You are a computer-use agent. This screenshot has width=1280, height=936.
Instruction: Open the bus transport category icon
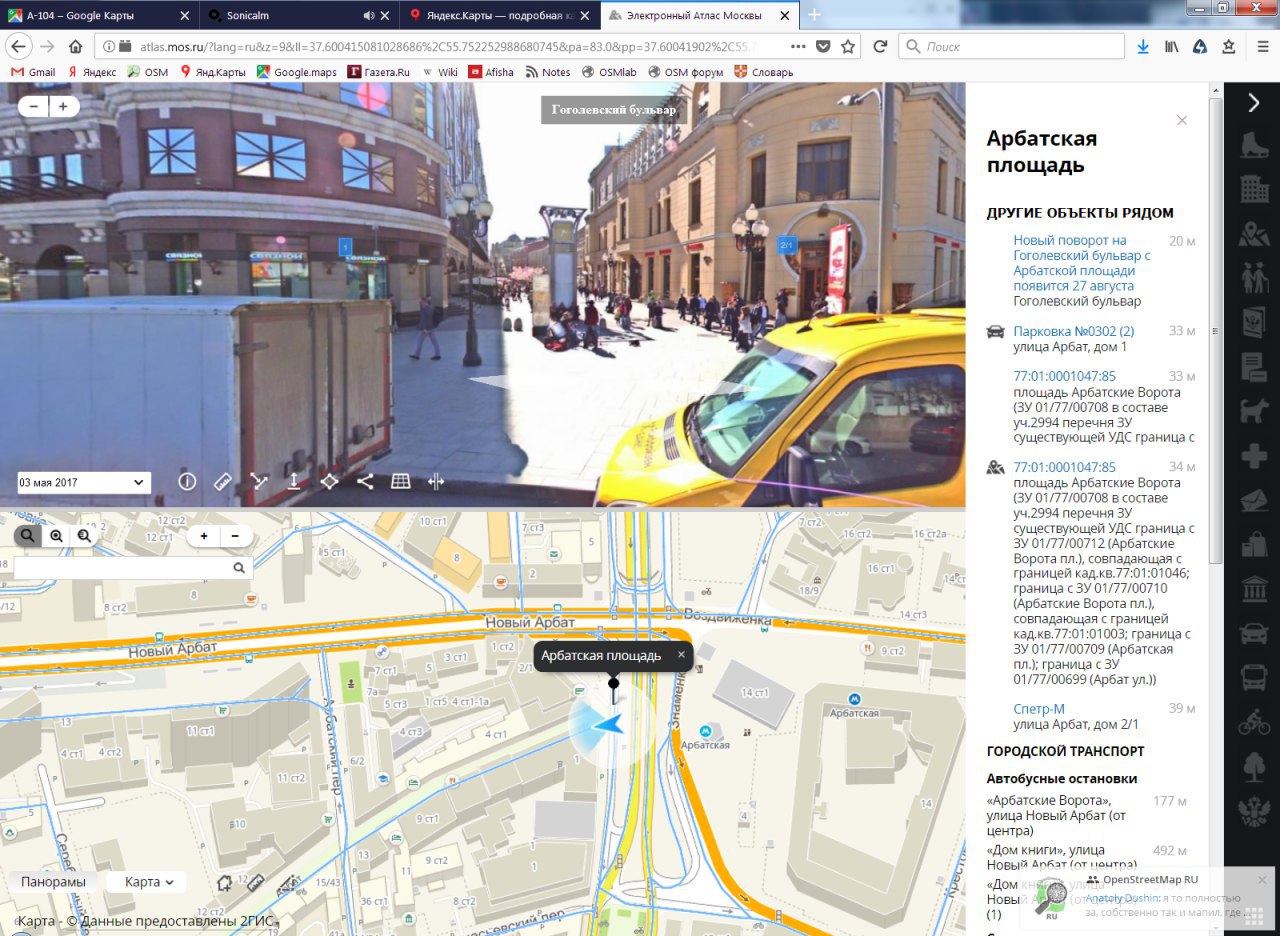(x=1254, y=678)
